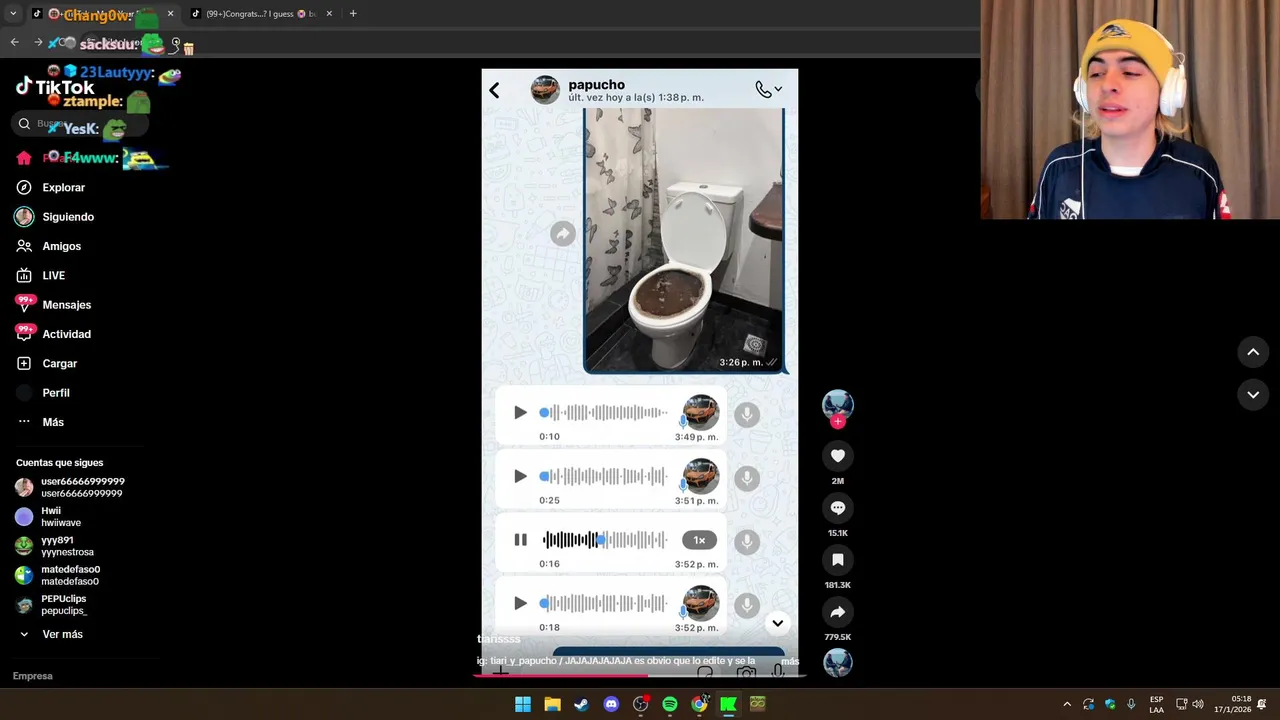Image resolution: width=1280 pixels, height=720 pixels.
Task: Open the taskbar clock showing 05:18
Action: click(1232, 704)
